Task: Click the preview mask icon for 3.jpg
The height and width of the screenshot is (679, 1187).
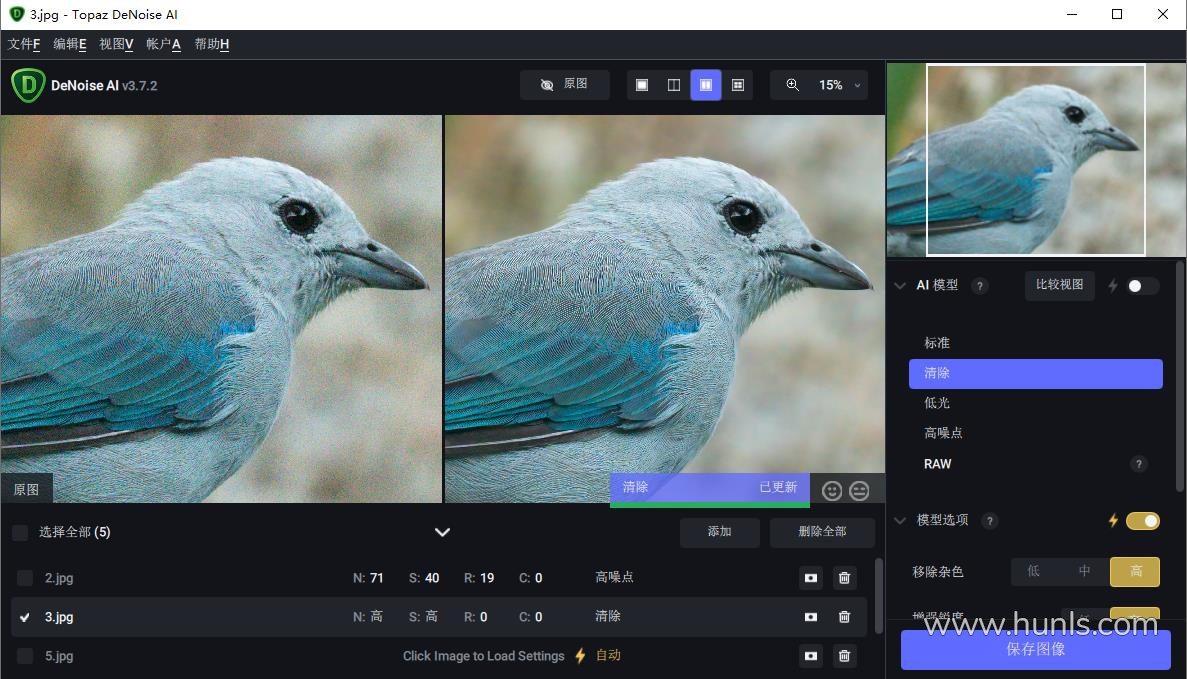Action: pos(811,617)
